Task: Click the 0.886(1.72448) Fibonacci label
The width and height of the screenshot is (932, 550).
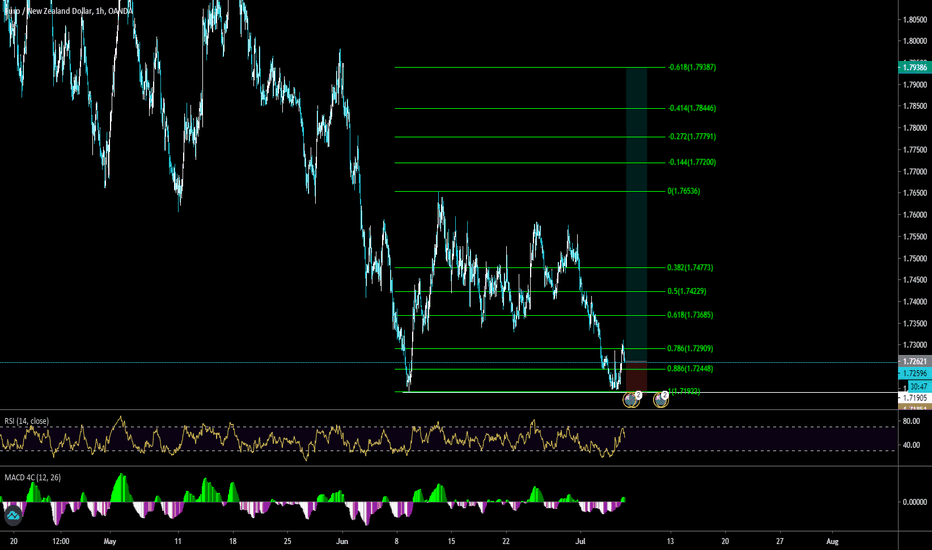Action: (x=690, y=369)
